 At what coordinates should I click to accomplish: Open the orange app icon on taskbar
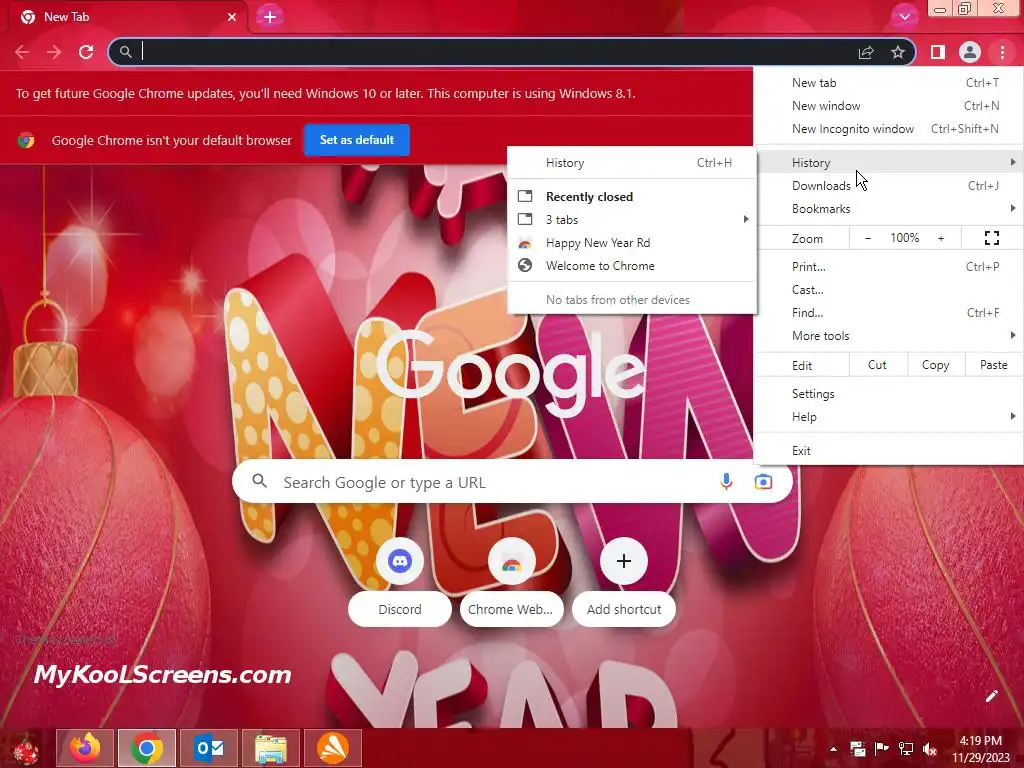click(x=333, y=748)
